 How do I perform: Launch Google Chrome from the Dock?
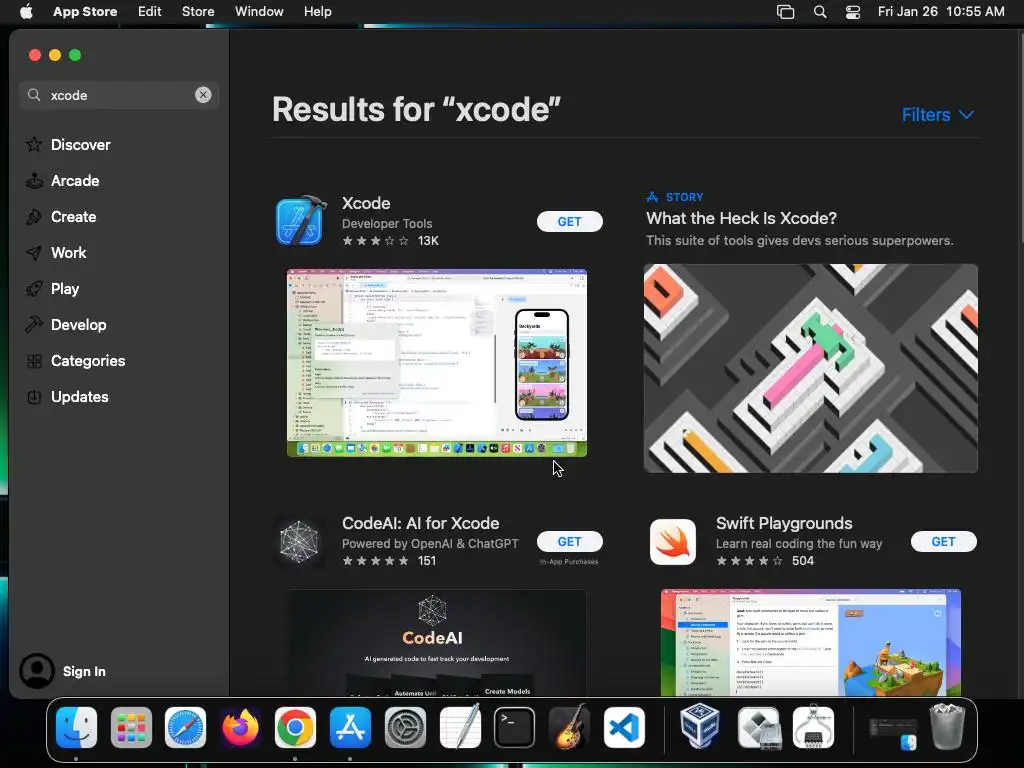tap(295, 727)
